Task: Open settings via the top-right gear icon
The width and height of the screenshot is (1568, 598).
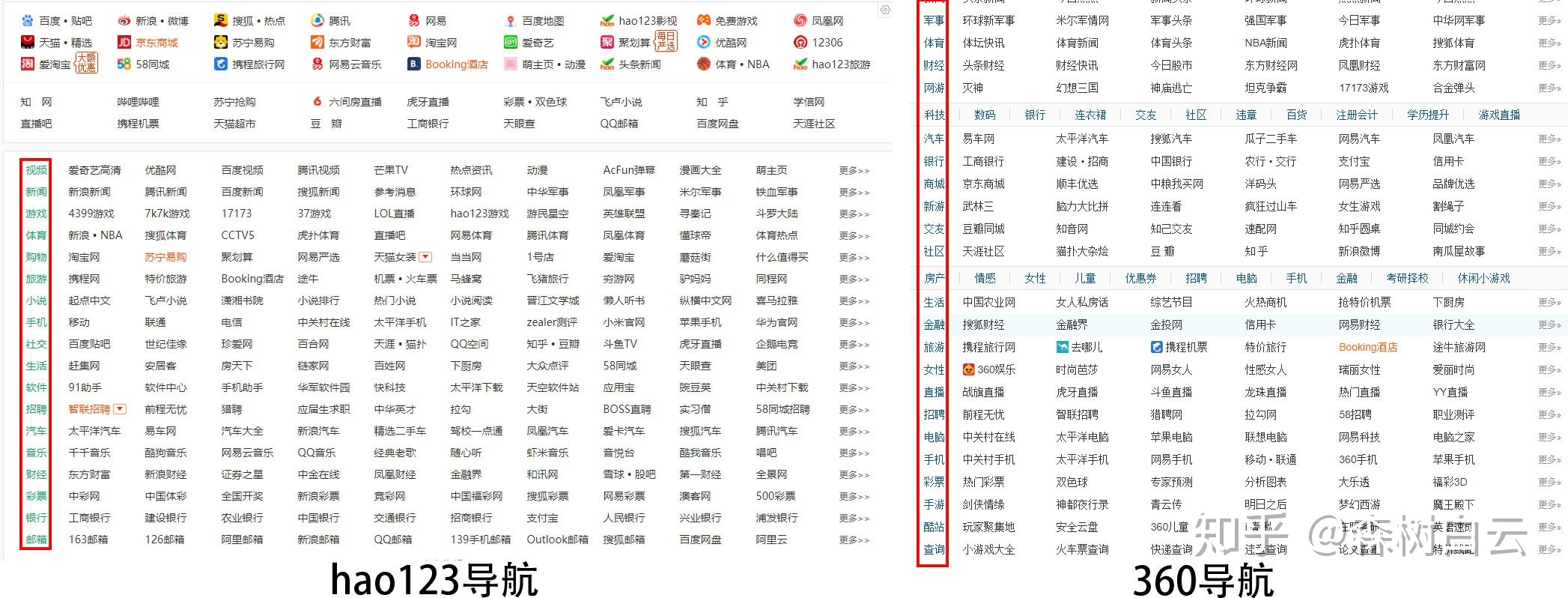Action: (885, 10)
